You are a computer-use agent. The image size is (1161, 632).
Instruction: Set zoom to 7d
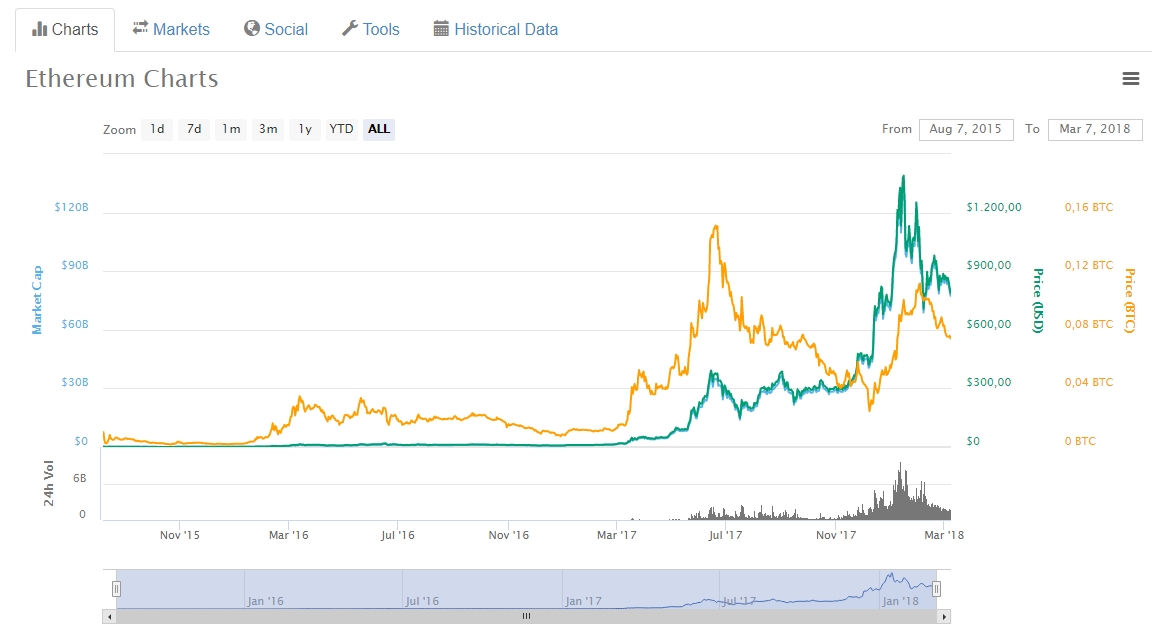click(194, 130)
